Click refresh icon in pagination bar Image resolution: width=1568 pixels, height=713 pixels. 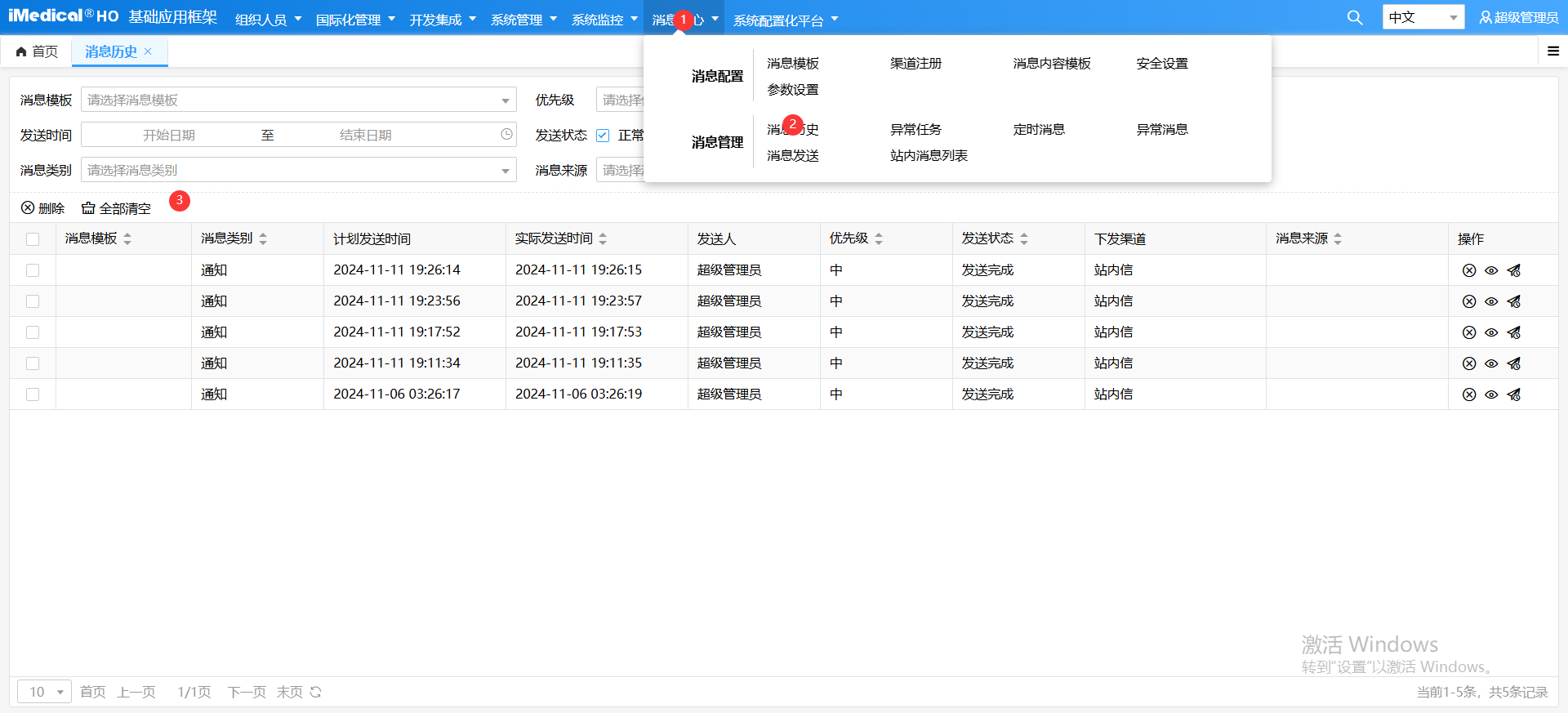pos(315,692)
